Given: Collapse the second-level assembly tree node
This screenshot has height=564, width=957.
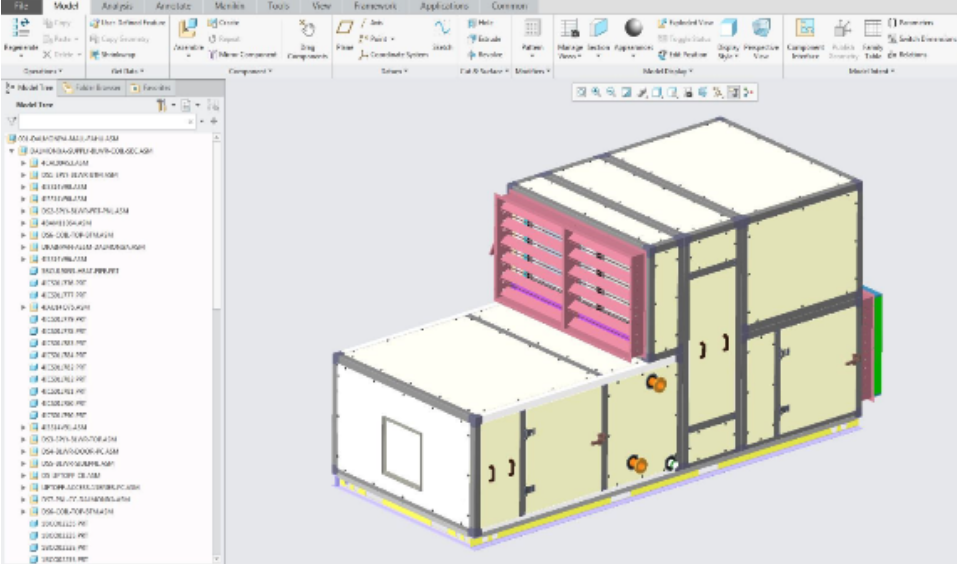Looking at the screenshot, I should click(10, 149).
